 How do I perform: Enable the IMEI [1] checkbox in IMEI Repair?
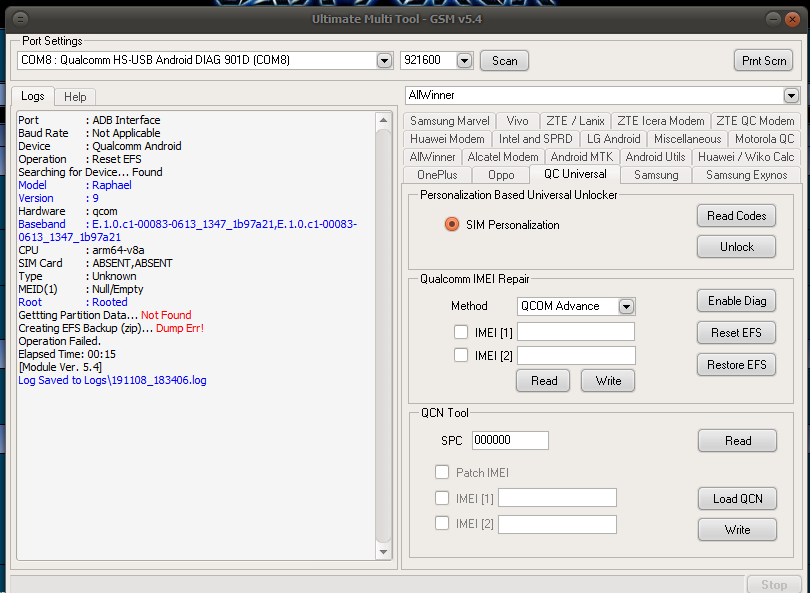coord(461,332)
